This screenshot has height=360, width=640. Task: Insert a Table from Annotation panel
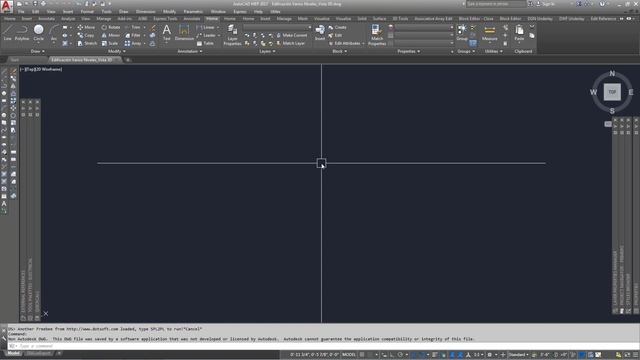(x=205, y=43)
